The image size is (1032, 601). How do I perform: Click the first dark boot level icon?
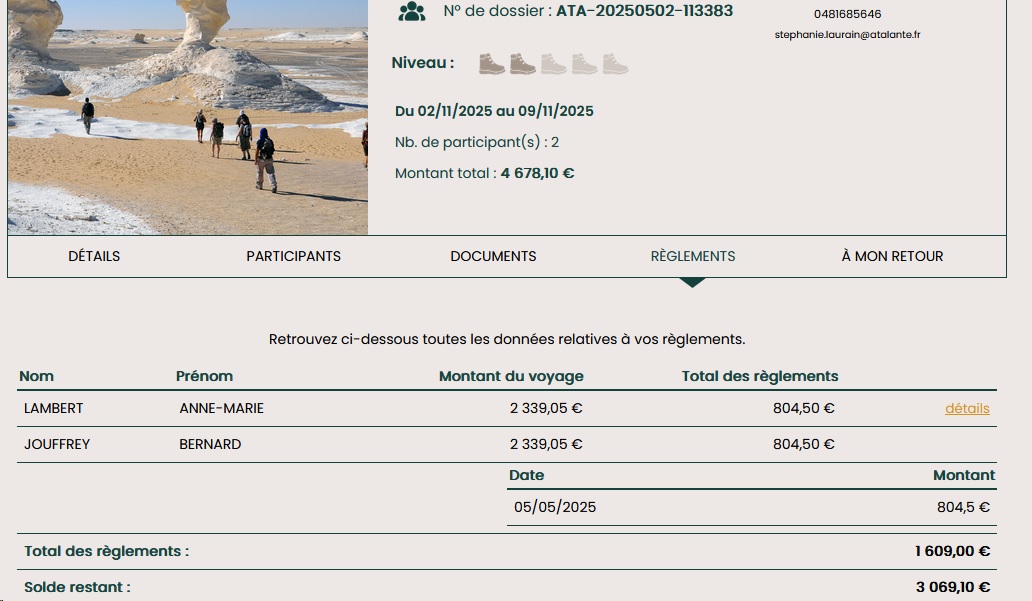pyautogui.click(x=491, y=64)
